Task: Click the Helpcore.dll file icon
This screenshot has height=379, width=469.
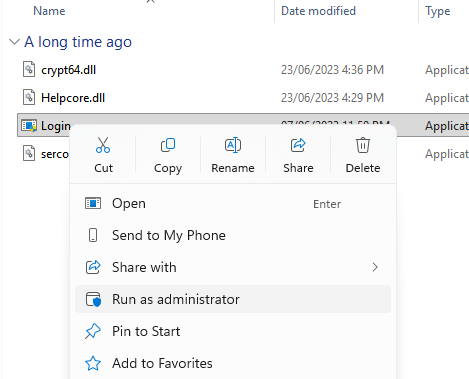Action: (29, 98)
